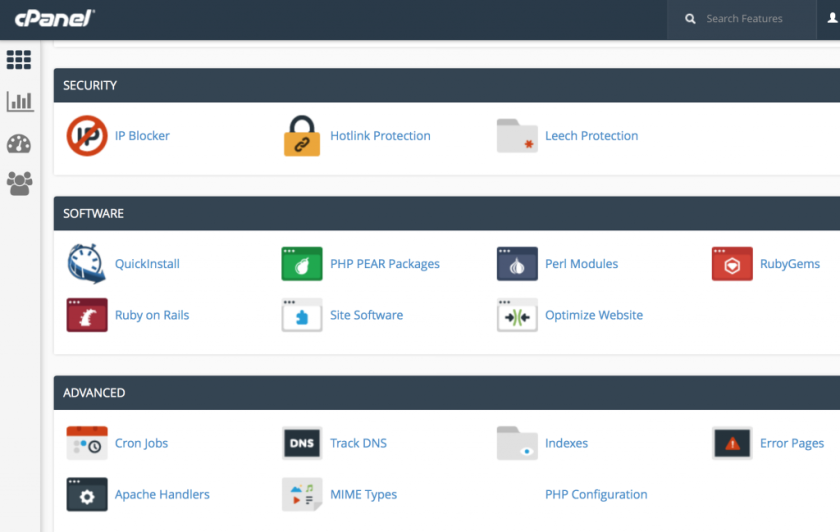The width and height of the screenshot is (840, 532).
Task: Open the Error Pages link
Action: 792,443
